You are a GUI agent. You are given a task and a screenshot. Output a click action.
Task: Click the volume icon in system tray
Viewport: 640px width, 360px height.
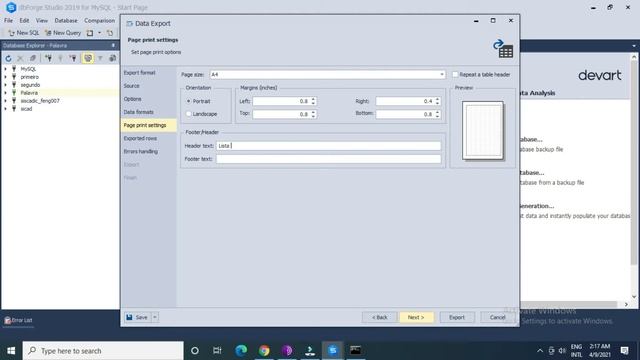coord(562,351)
